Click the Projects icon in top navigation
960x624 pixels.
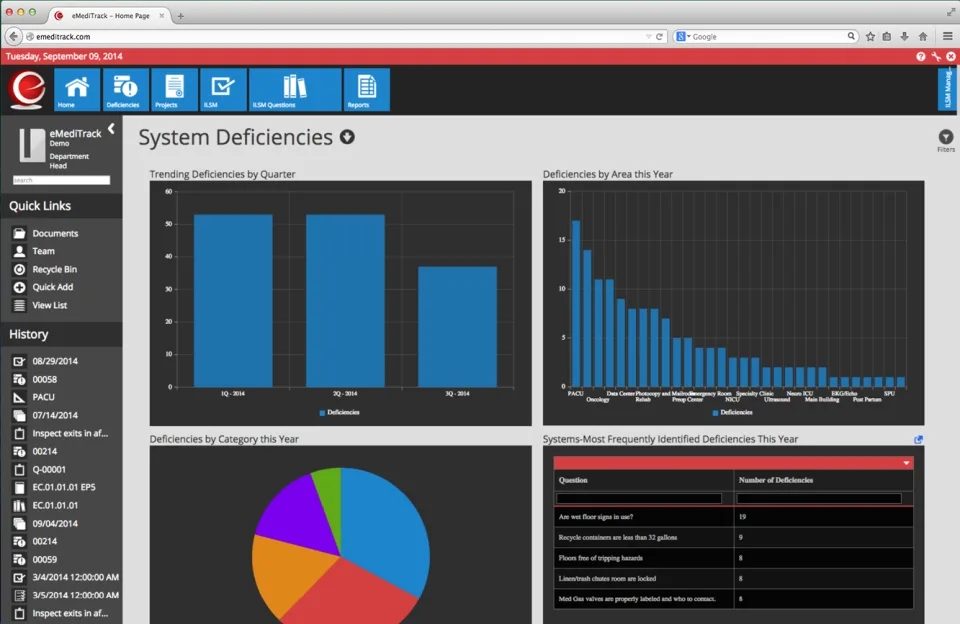174,89
